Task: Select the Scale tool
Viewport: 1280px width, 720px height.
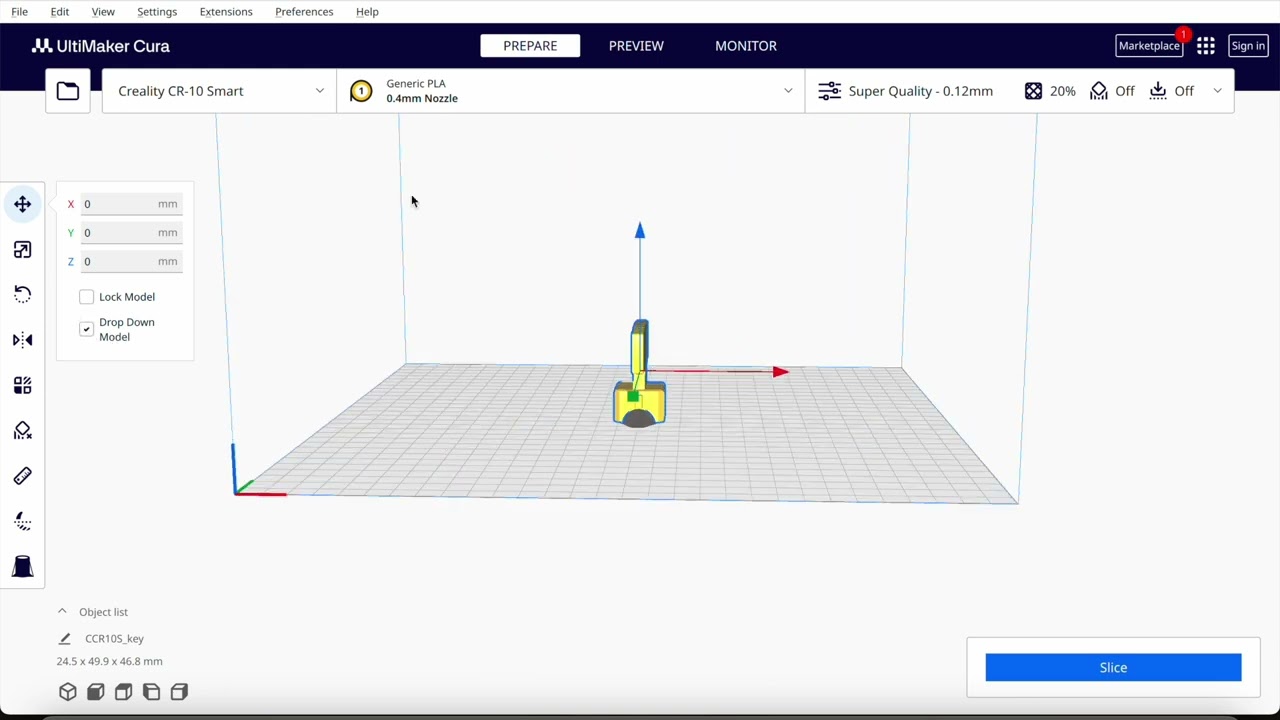Action: pyautogui.click(x=22, y=250)
